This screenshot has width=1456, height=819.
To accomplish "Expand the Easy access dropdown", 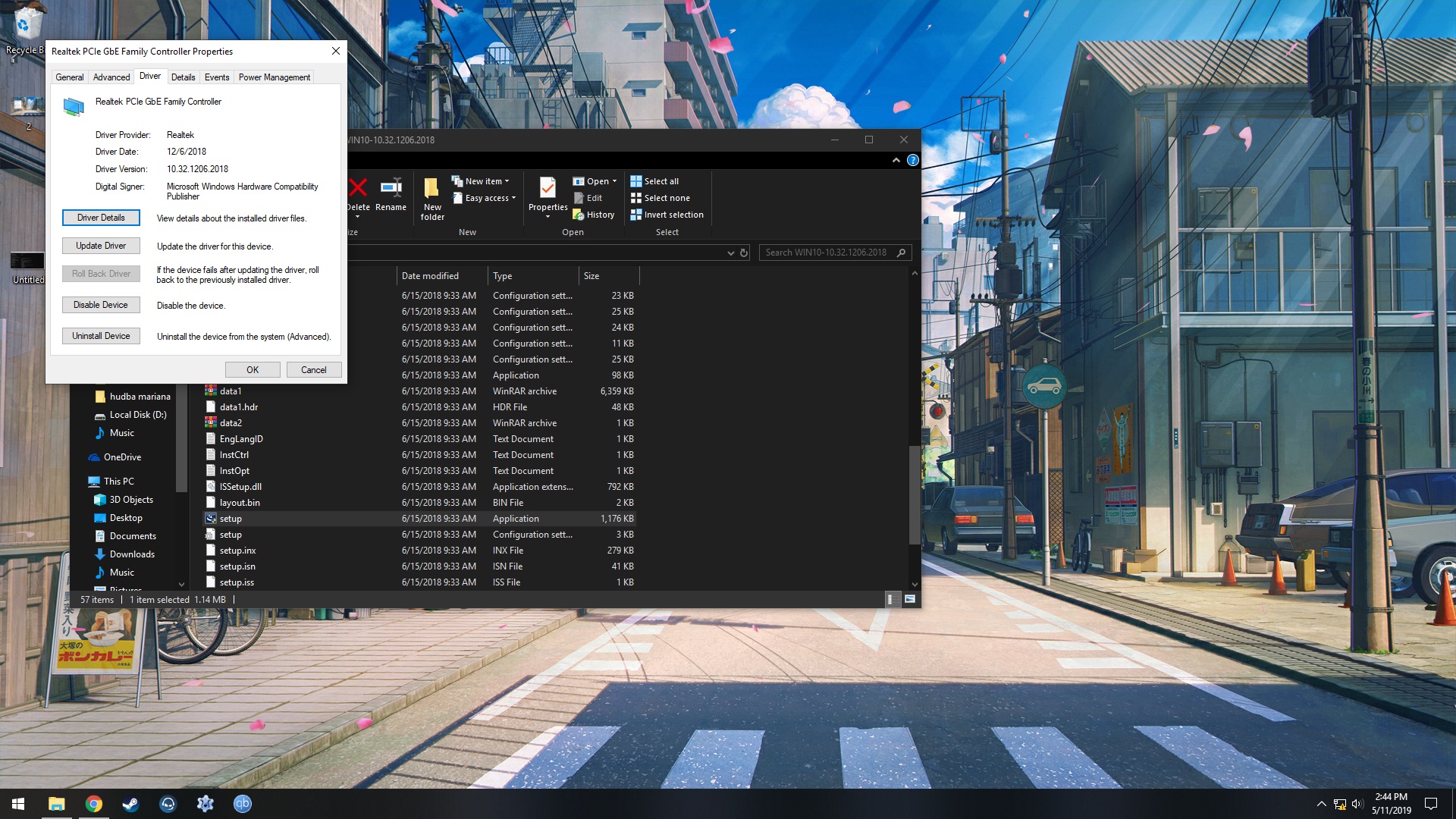I will pyautogui.click(x=485, y=198).
